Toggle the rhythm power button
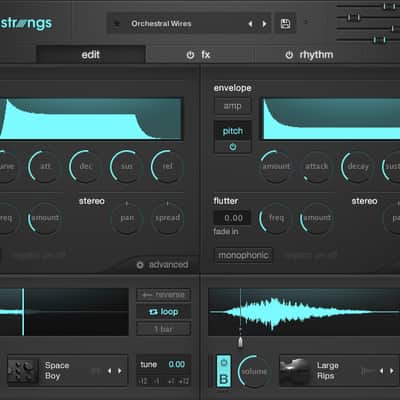 tap(289, 55)
